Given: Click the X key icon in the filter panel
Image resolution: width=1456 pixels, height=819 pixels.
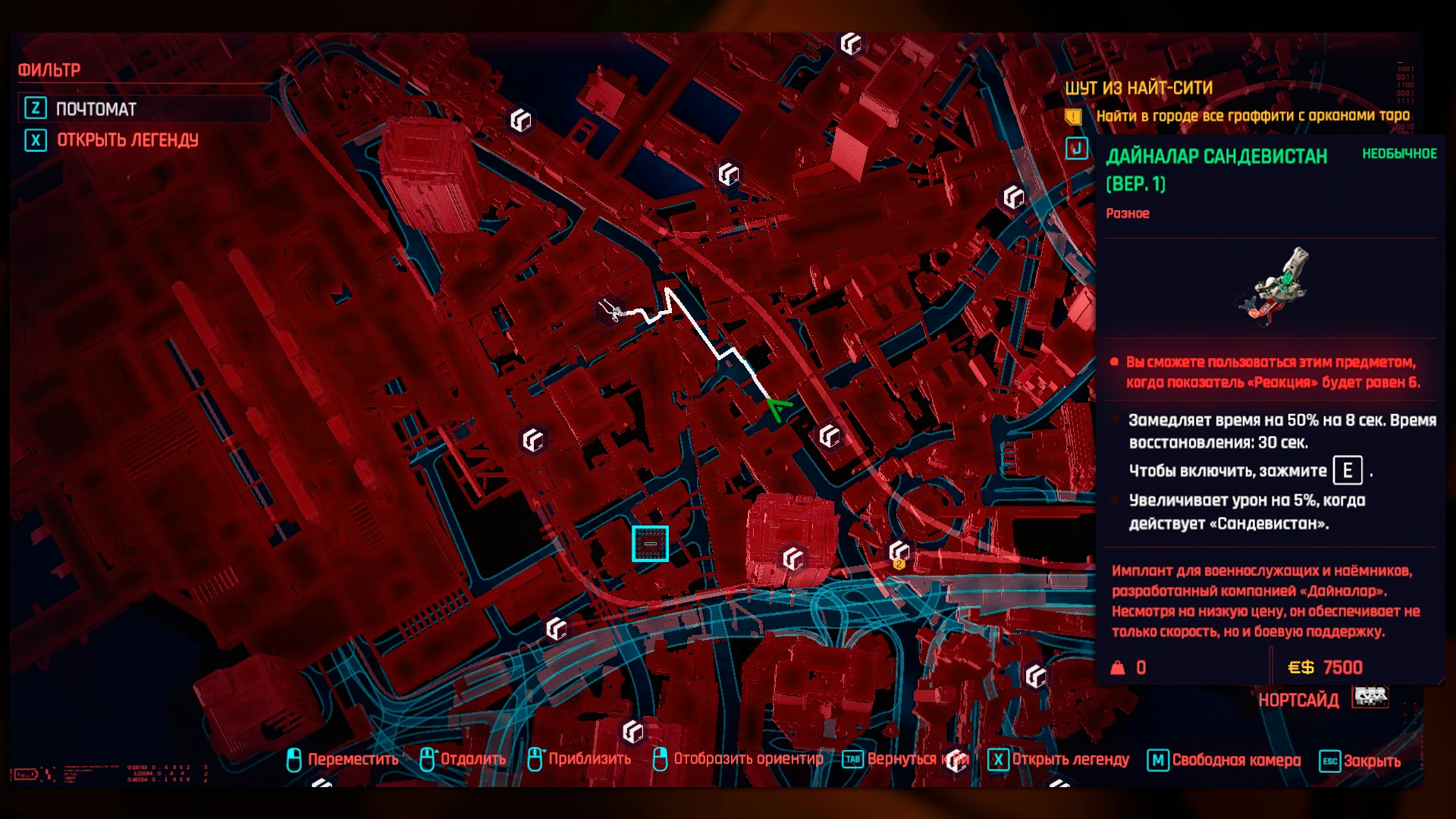Looking at the screenshot, I should pyautogui.click(x=36, y=140).
